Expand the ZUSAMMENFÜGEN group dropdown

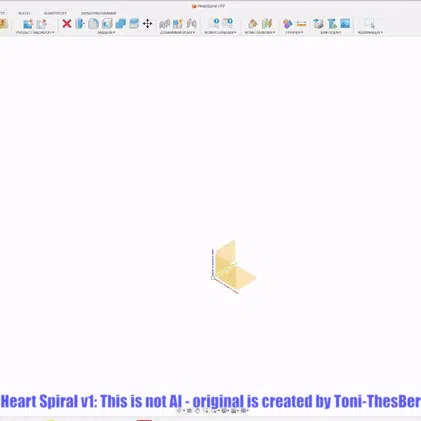177,32
